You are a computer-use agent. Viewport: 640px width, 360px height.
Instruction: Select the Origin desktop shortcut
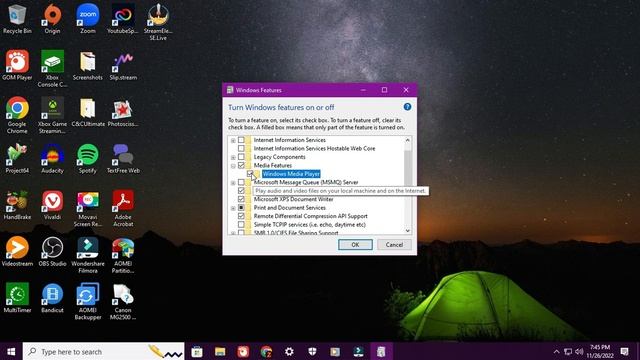click(52, 19)
